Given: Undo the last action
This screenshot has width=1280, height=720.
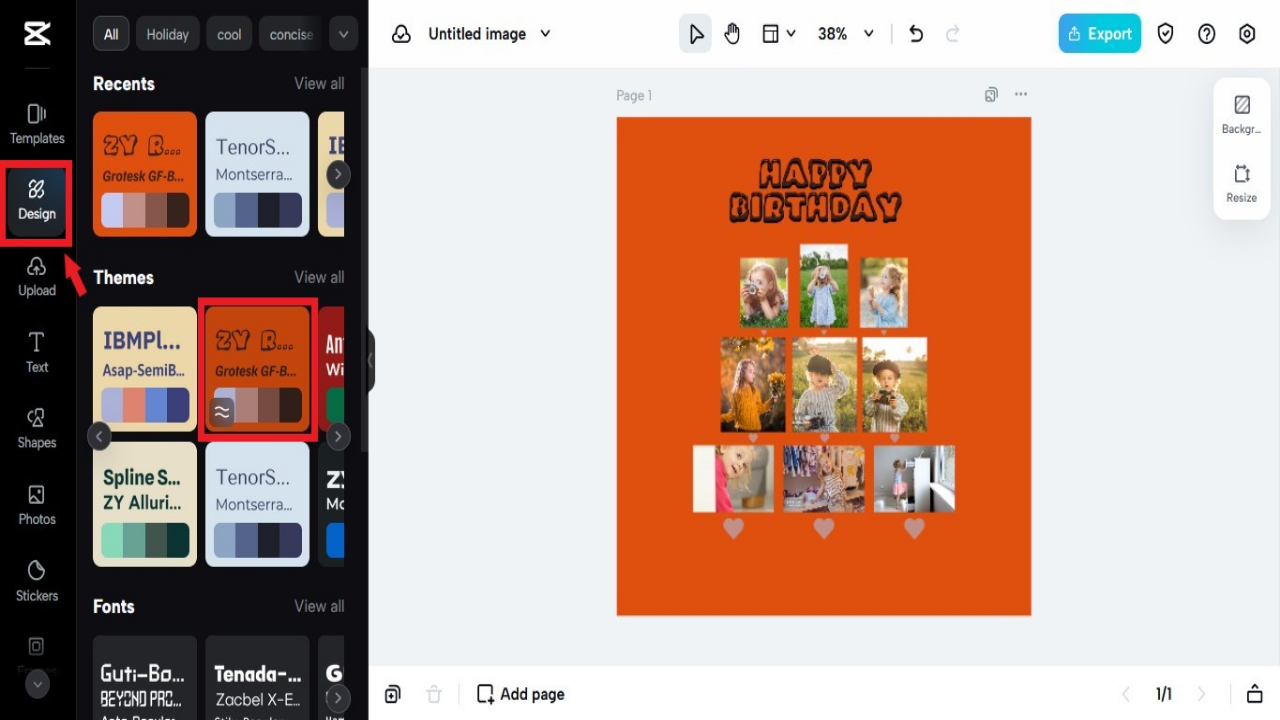Looking at the screenshot, I should point(915,33).
